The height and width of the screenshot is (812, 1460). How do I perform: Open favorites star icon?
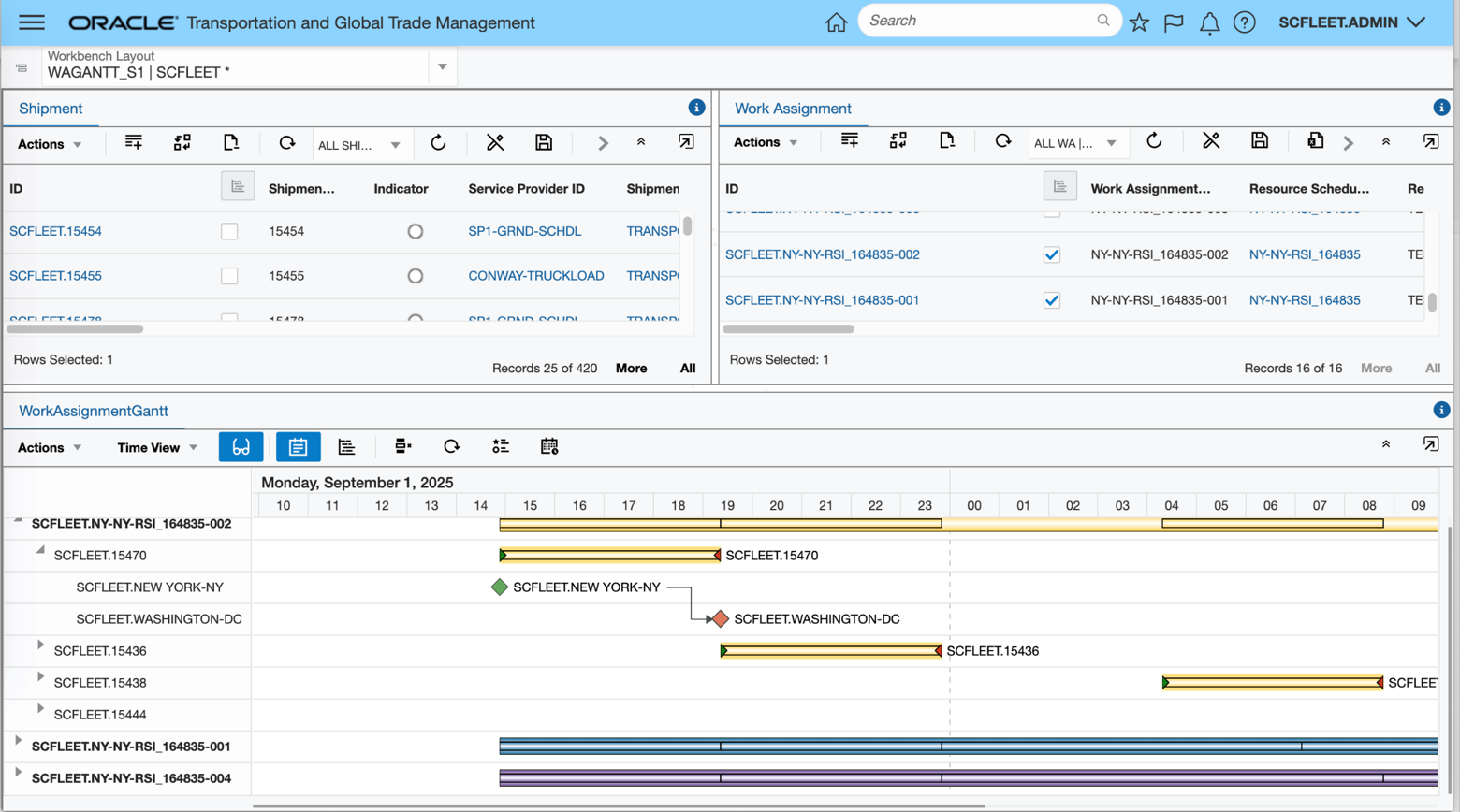pos(1139,22)
